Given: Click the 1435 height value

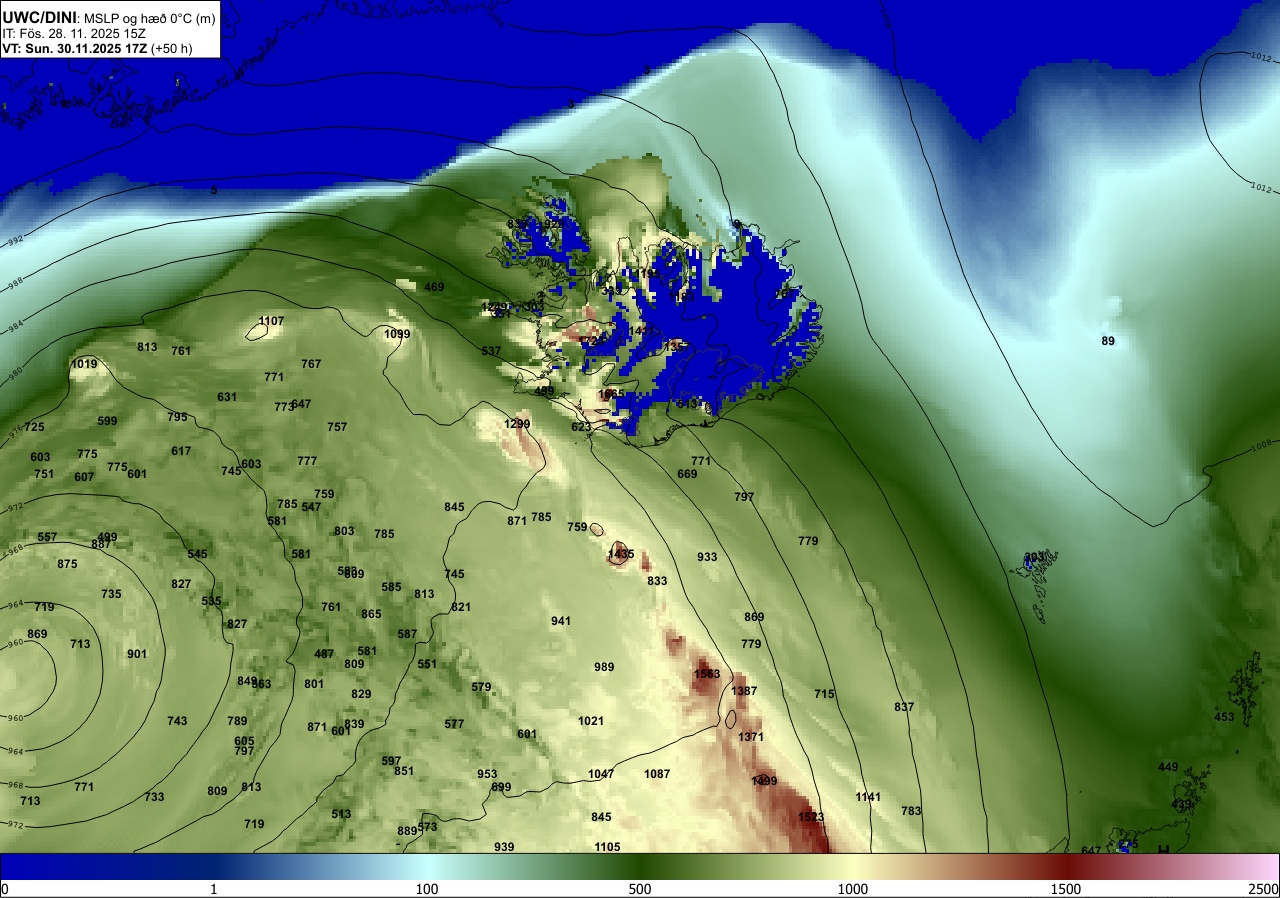Looking at the screenshot, I should coord(621,554).
